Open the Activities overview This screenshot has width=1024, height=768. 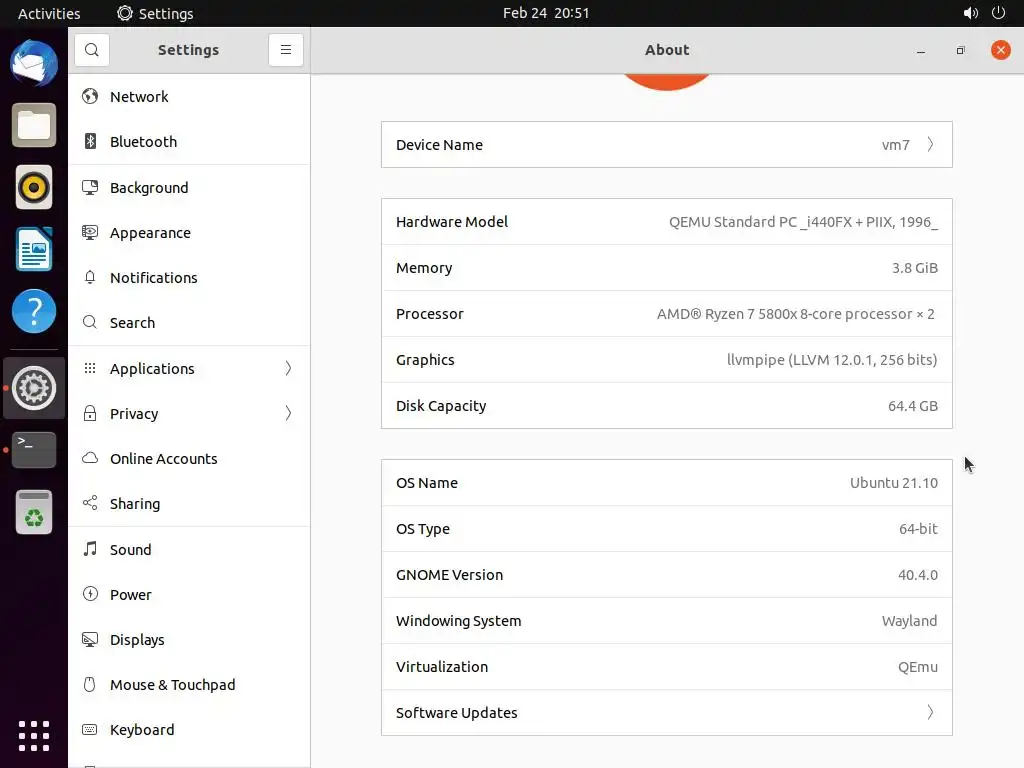(49, 13)
